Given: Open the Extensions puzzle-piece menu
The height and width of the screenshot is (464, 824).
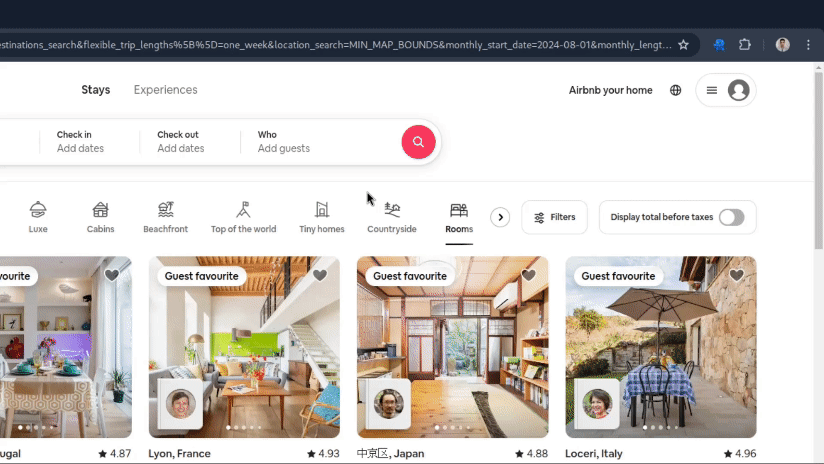Looking at the screenshot, I should coord(745,45).
